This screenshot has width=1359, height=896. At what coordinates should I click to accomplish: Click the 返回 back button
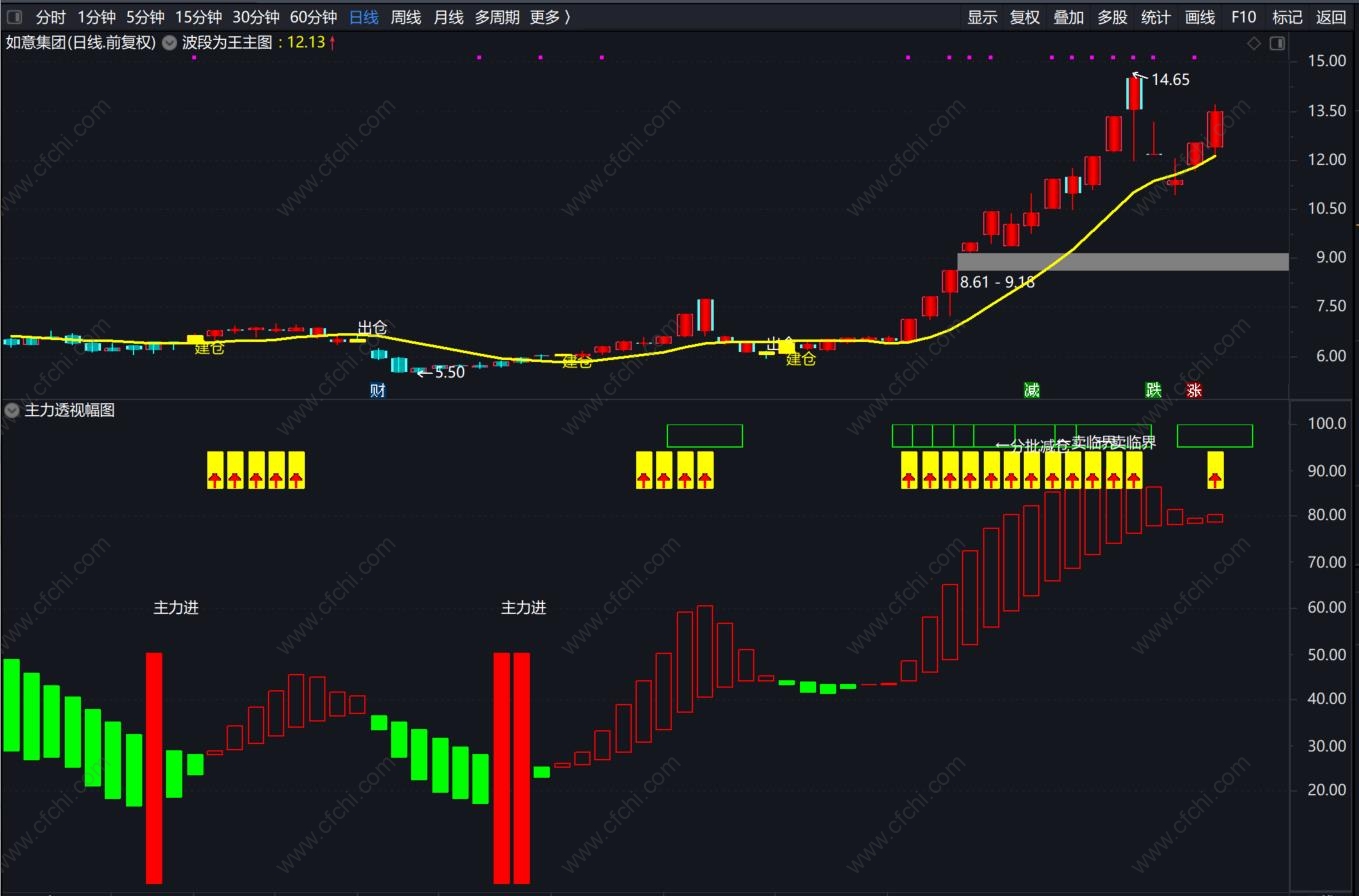(x=1331, y=17)
